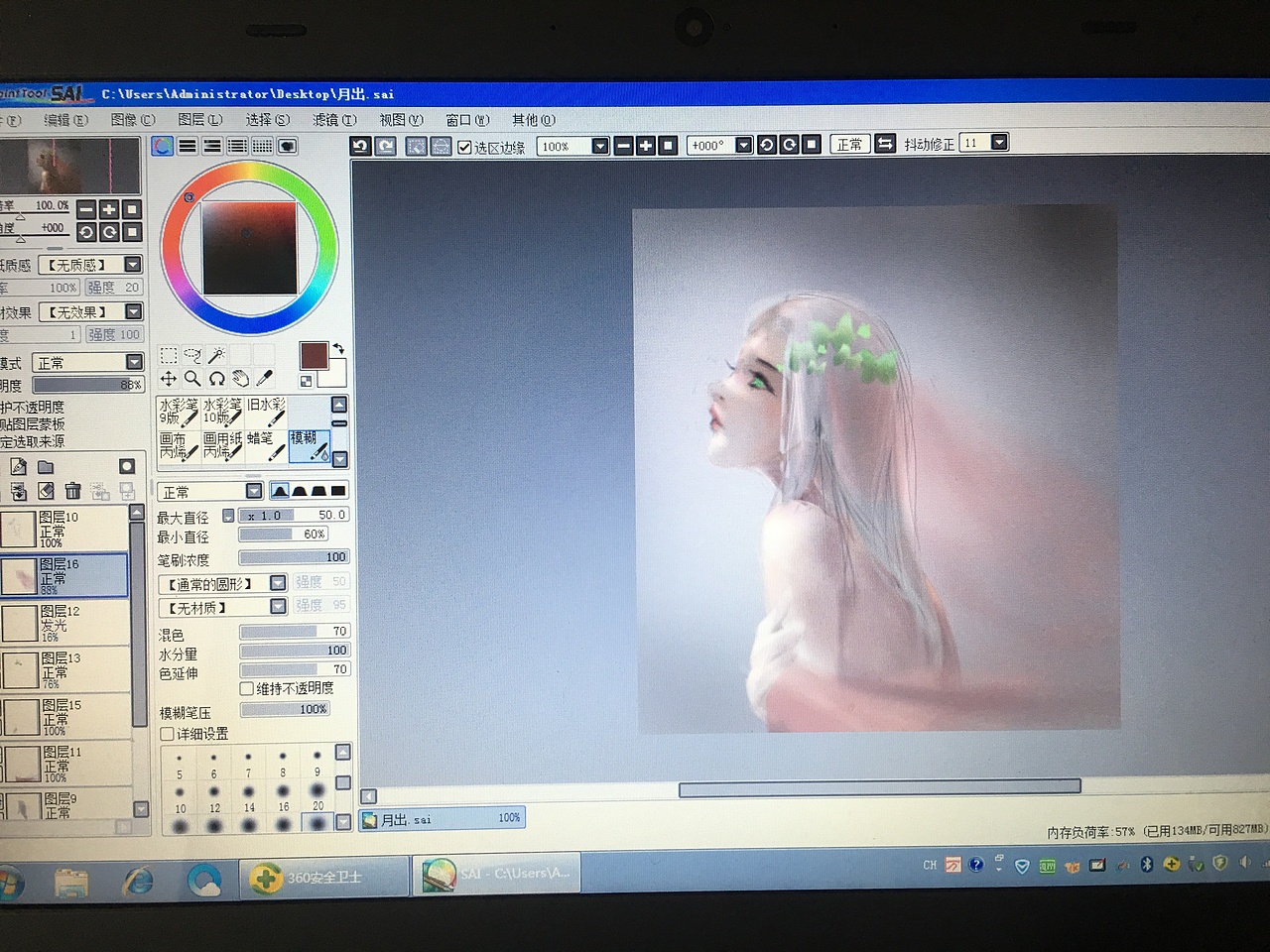Show the swatches panel
Image resolution: width=1270 pixels, height=952 pixels.
(262, 146)
